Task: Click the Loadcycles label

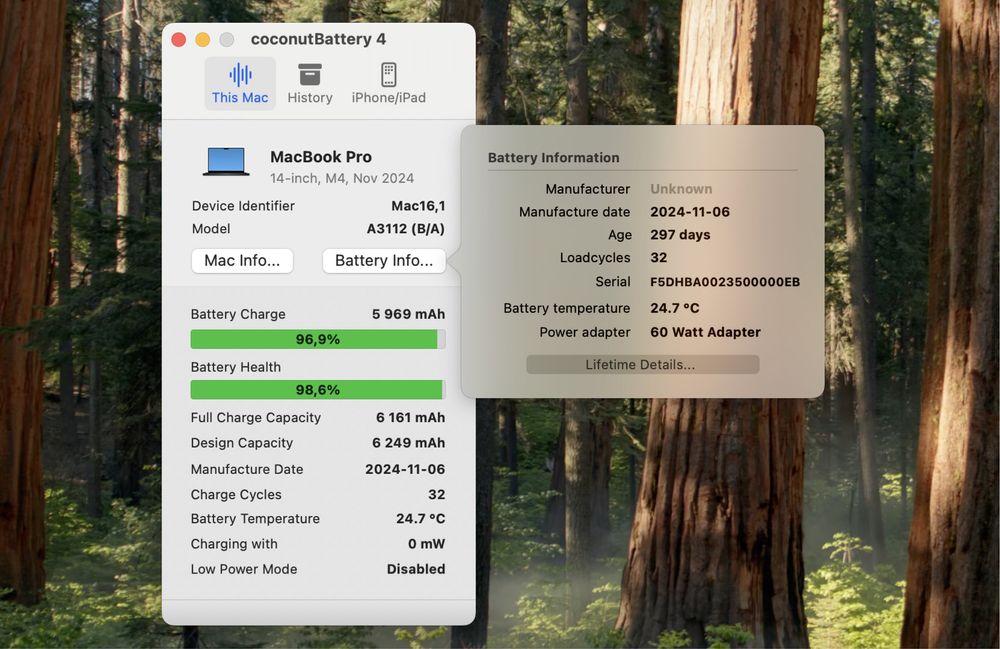Action: (x=595, y=258)
